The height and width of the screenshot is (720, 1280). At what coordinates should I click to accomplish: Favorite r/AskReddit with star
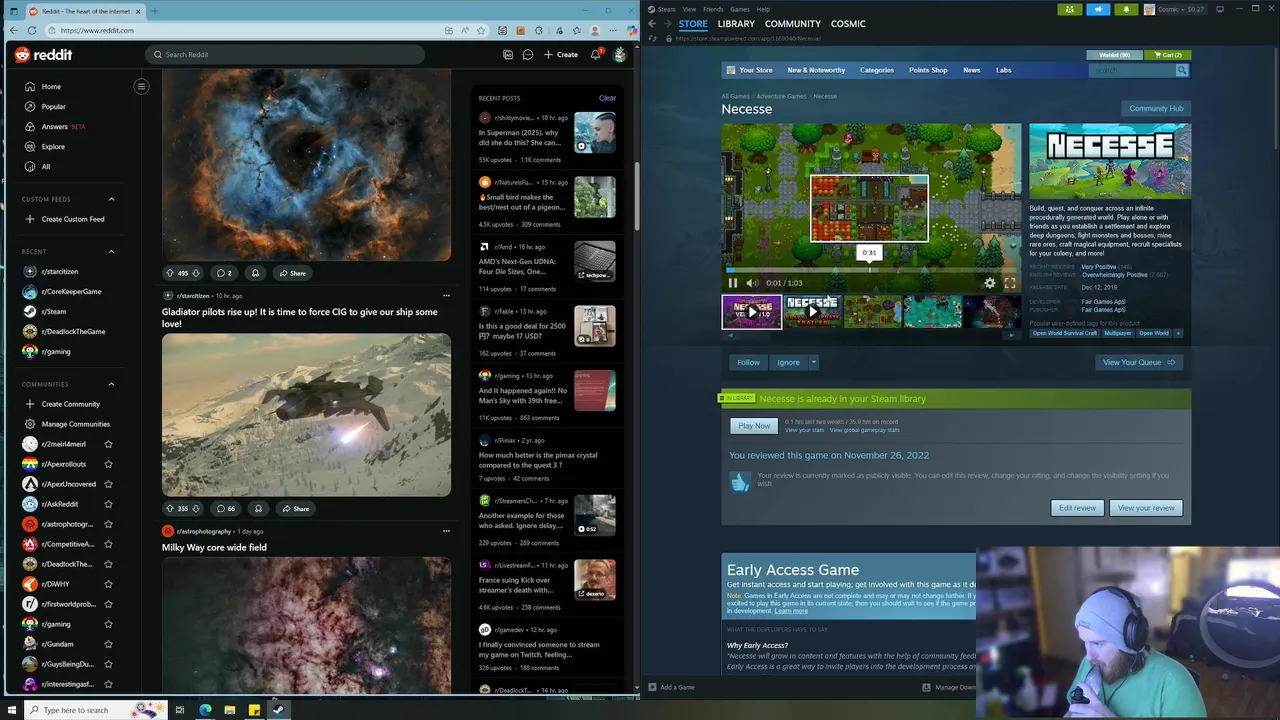108,504
